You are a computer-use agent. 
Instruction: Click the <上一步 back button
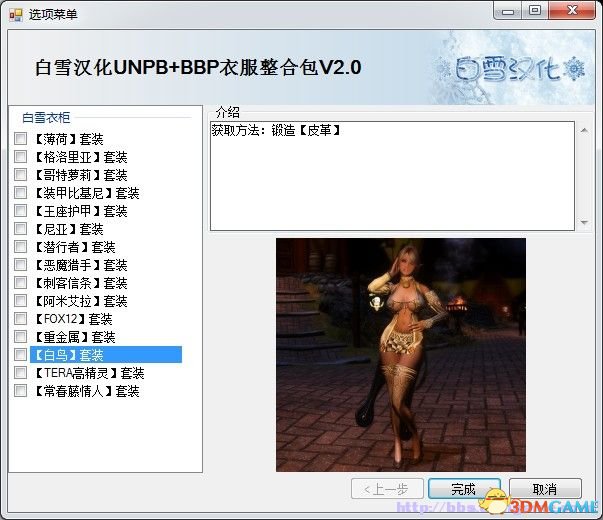(387, 489)
